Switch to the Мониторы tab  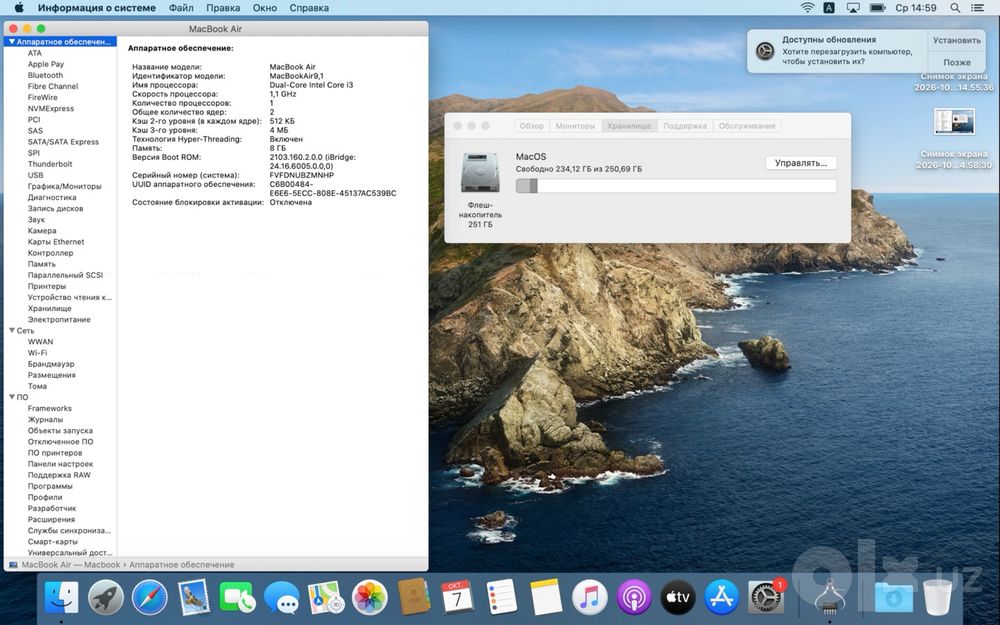[x=575, y=126]
